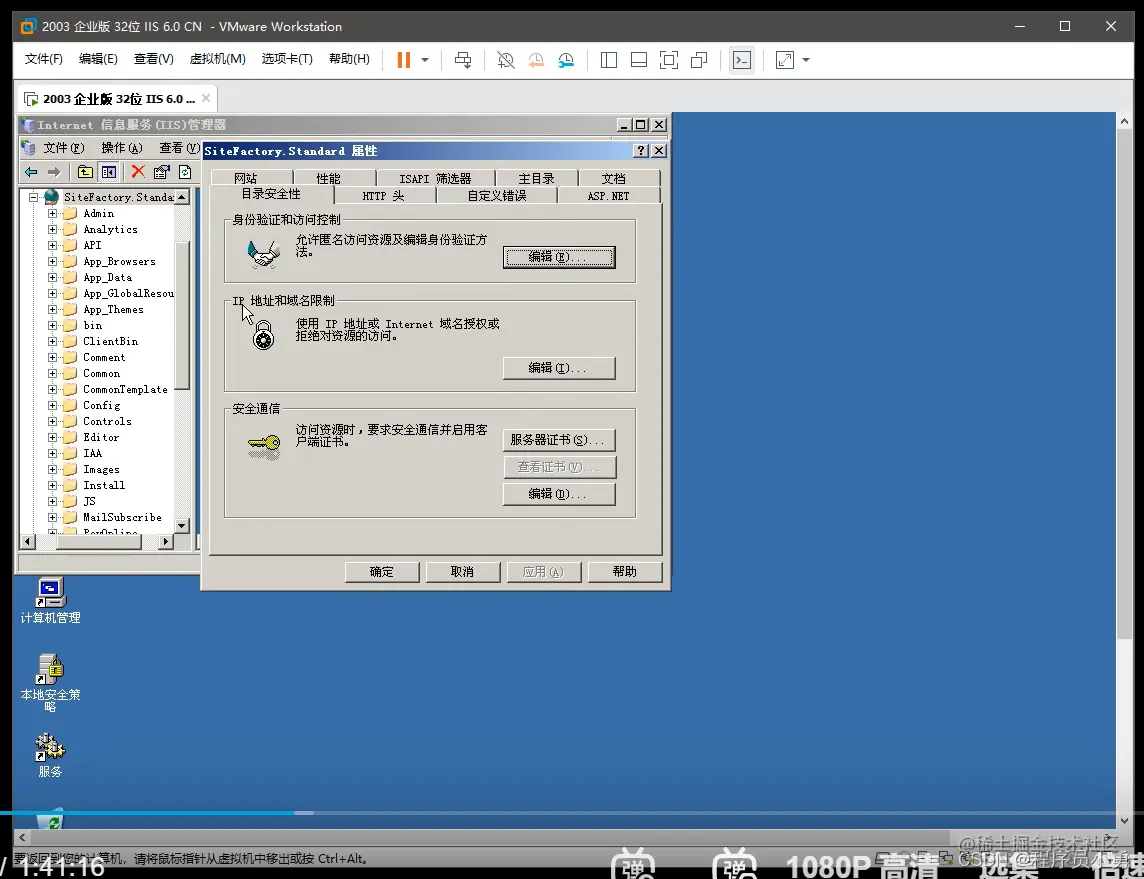Click the take snapshot icon in VMware toolbar
Screen dimensions: 1144x879
[x=505, y=60]
